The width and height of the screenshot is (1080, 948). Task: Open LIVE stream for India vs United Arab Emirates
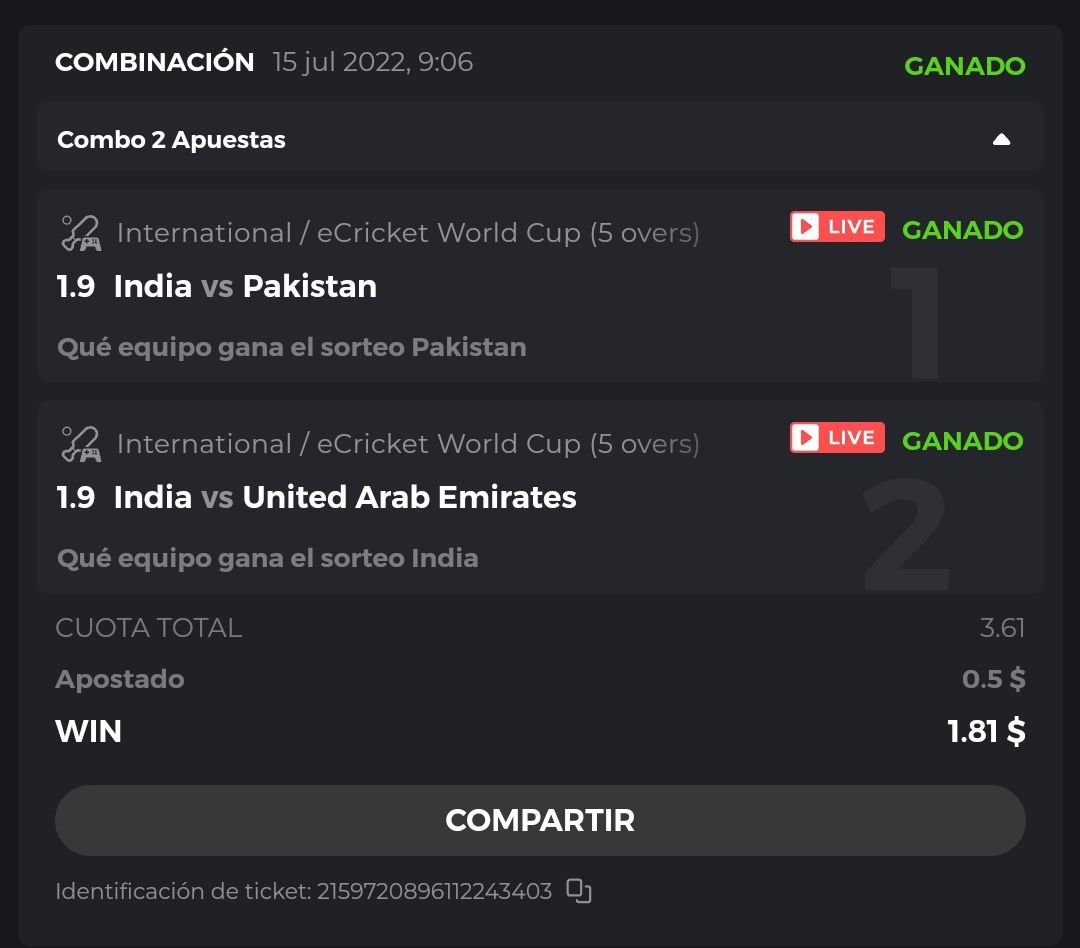pyautogui.click(x=836, y=438)
